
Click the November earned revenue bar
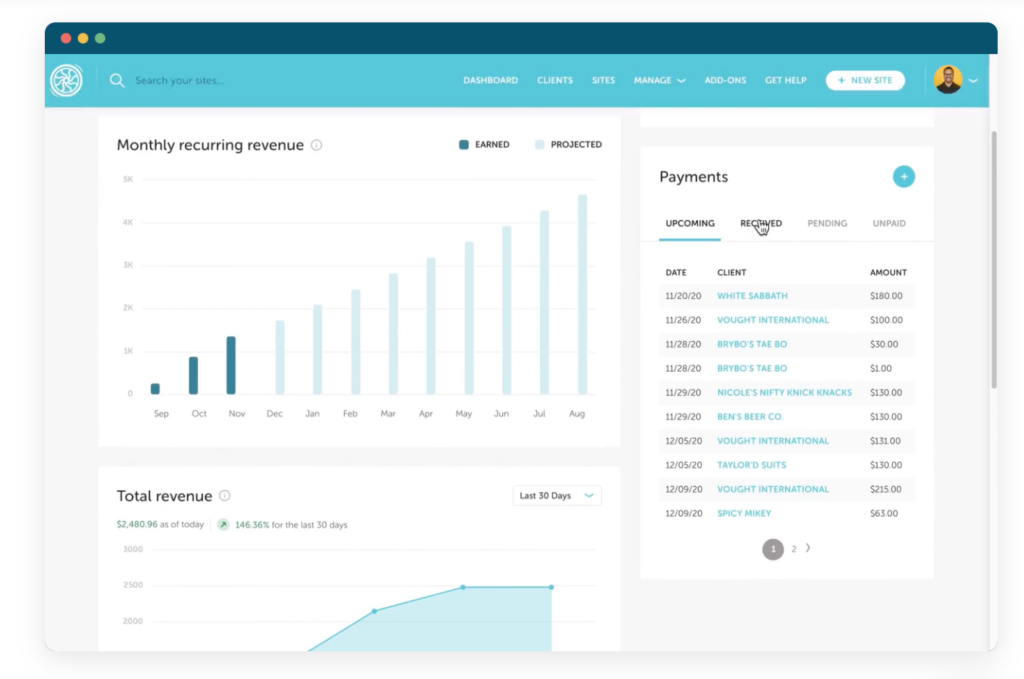(x=231, y=366)
